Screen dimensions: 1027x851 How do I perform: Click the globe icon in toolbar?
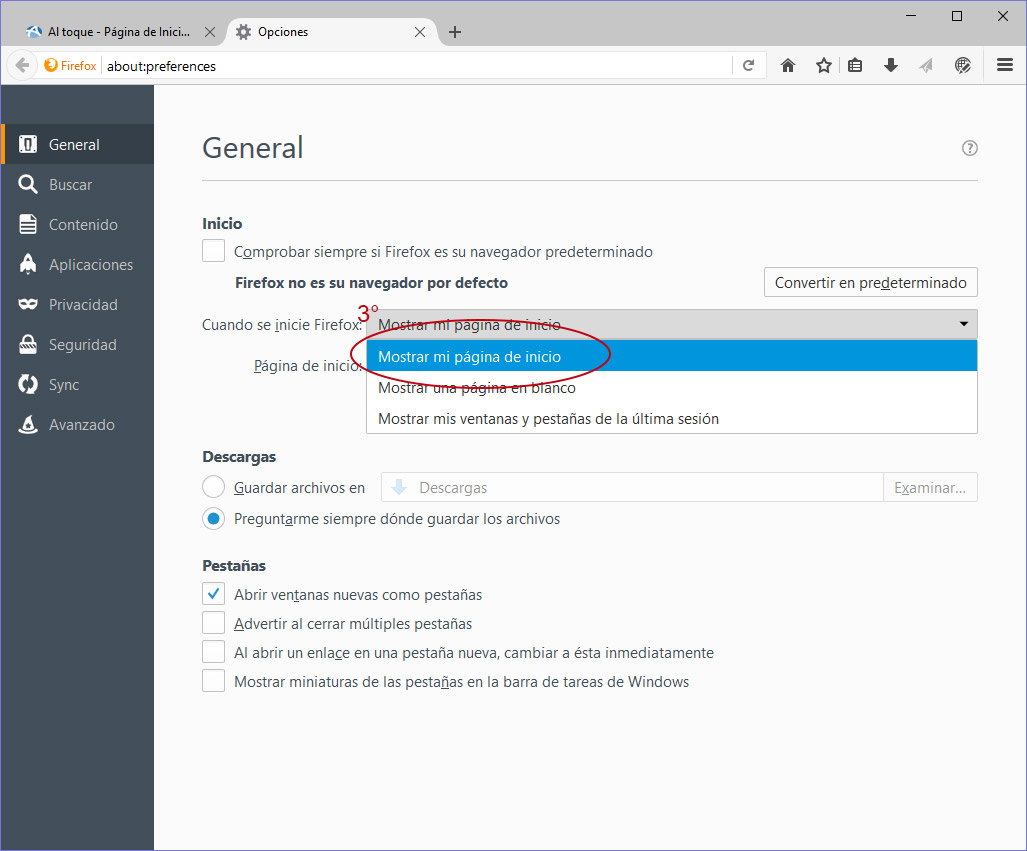(962, 66)
